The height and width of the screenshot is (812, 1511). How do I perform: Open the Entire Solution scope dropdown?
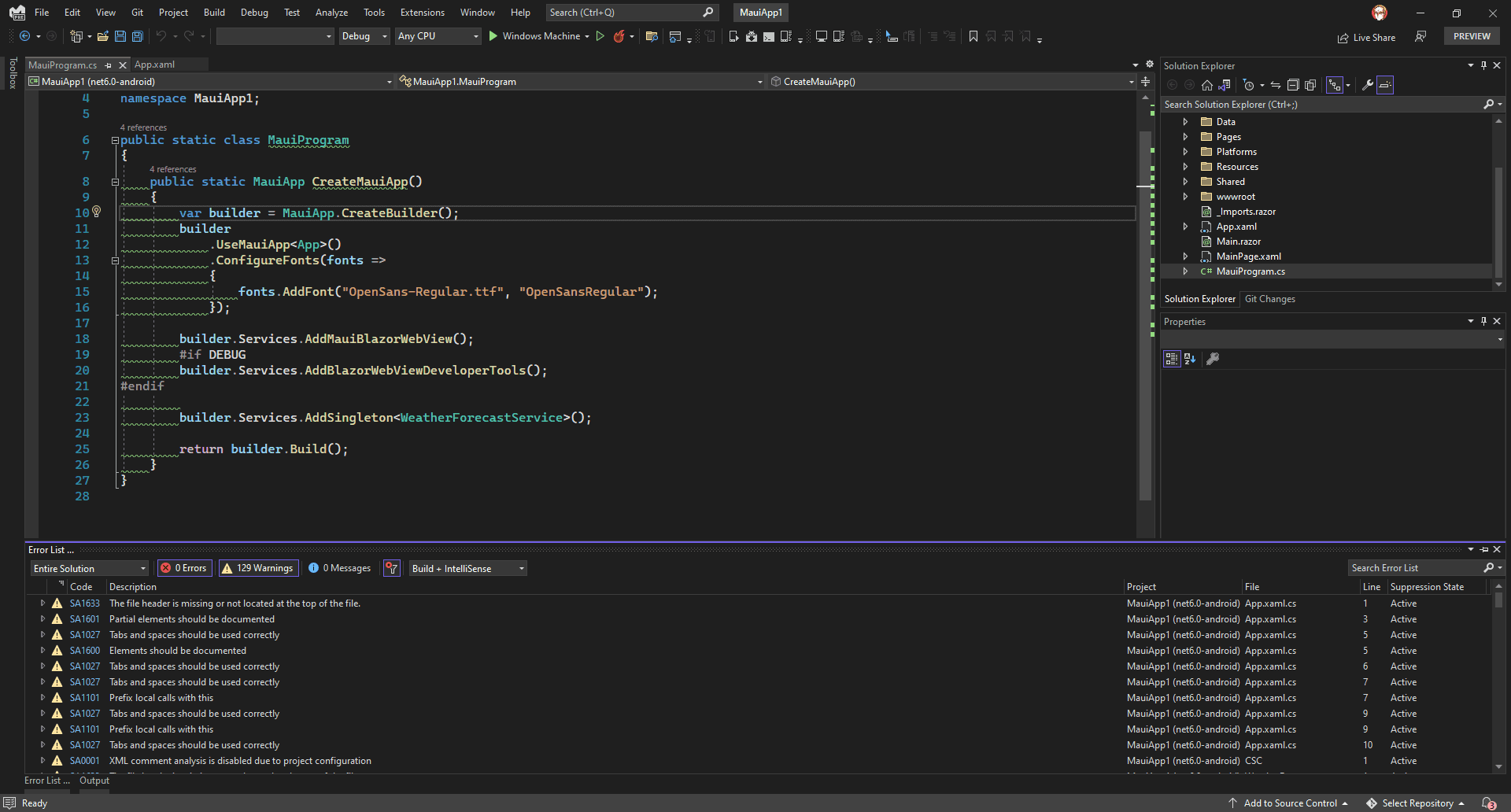(x=90, y=568)
